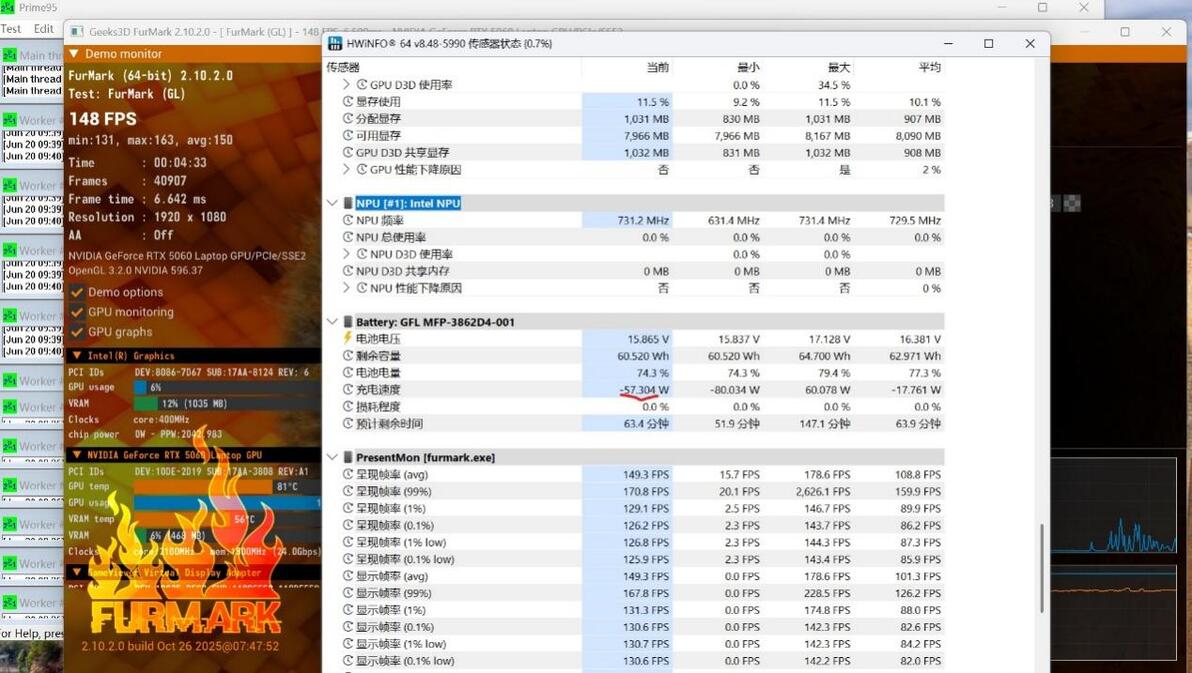Click the HWiNFO sensor list vertical scrollbar
1192x673 pixels.
[1041, 567]
